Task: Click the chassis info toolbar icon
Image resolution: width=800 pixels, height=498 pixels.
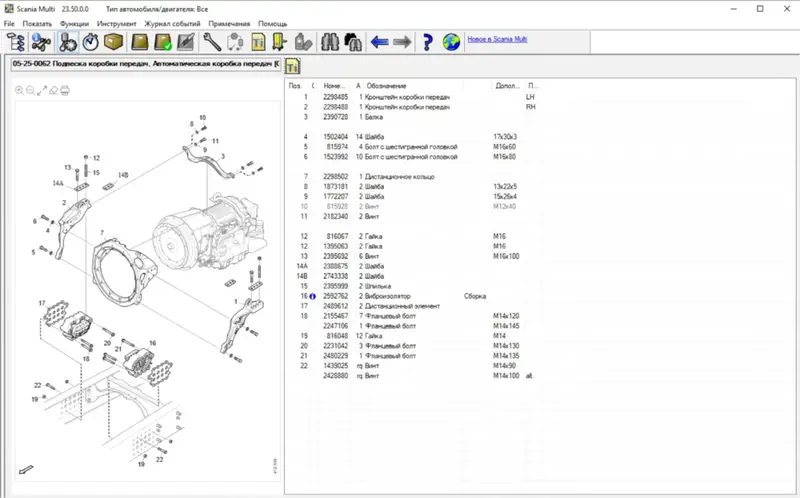Action: coord(41,42)
